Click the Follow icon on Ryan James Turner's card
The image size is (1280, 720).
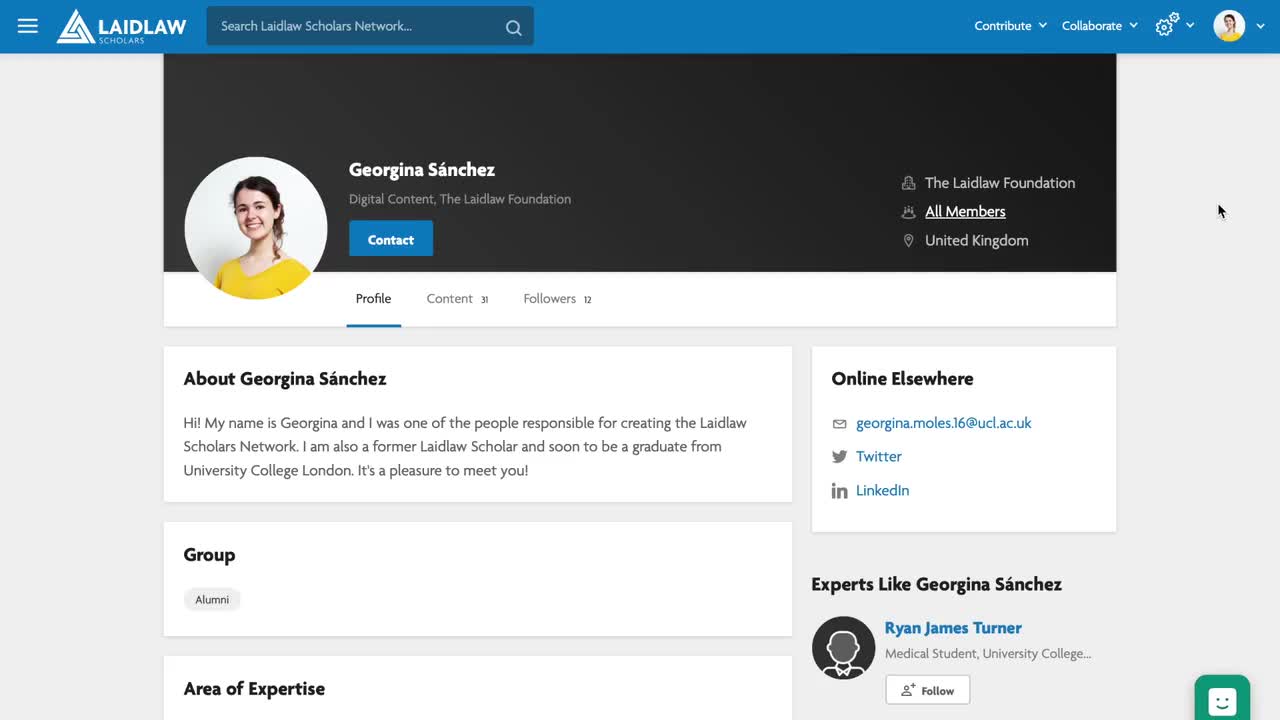[908, 690]
